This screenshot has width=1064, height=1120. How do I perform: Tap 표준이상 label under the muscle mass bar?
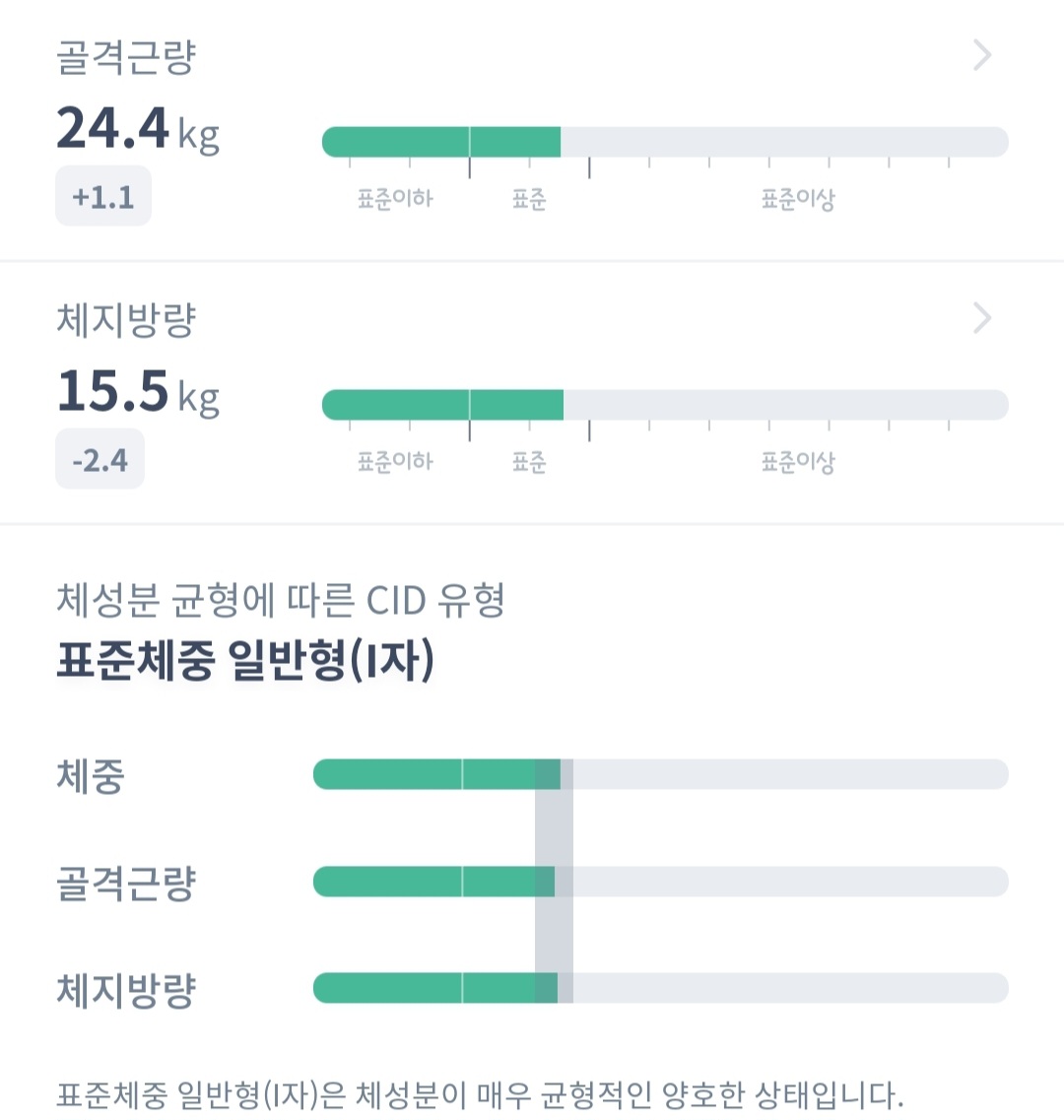[798, 199]
